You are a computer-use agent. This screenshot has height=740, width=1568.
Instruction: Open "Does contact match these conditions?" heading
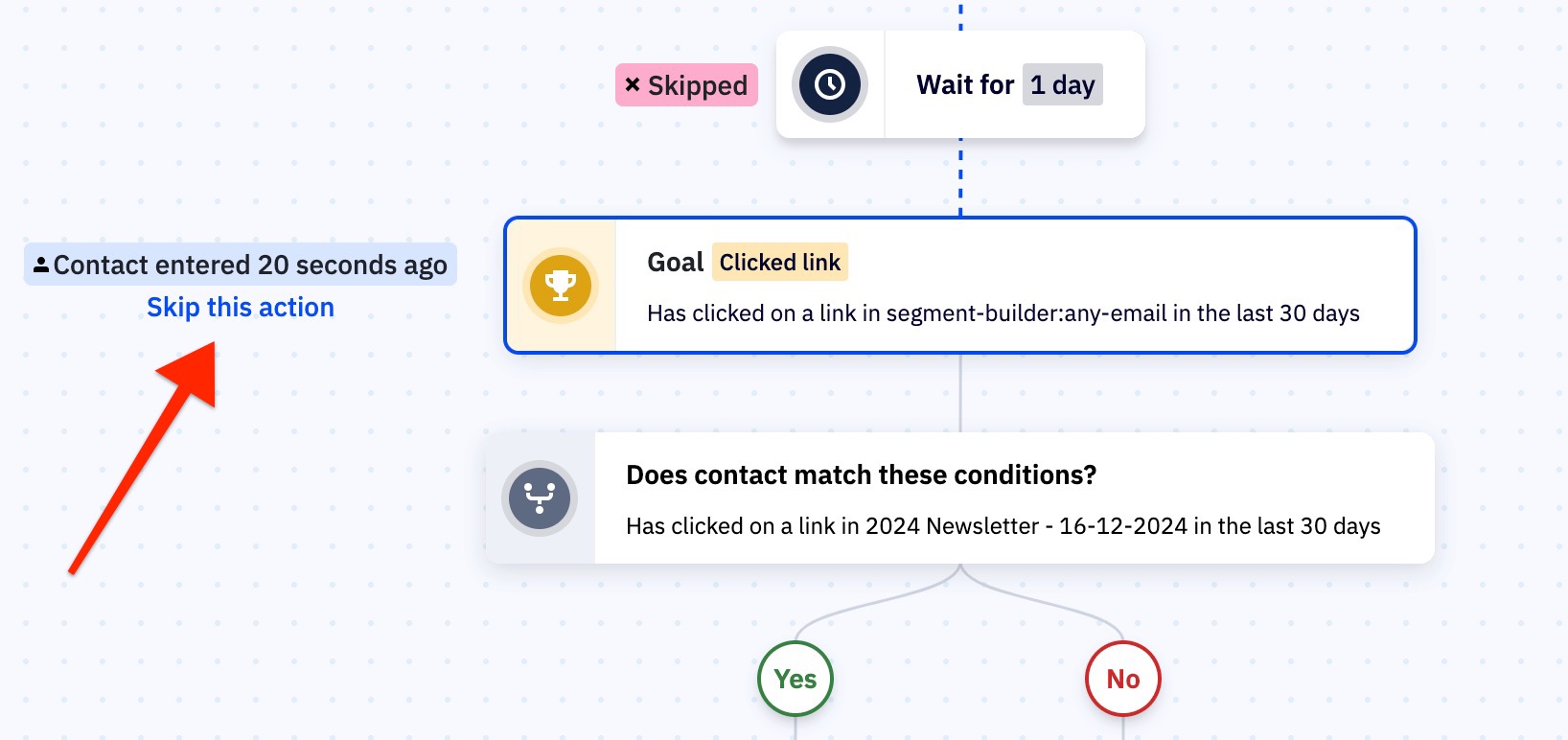[x=861, y=474]
